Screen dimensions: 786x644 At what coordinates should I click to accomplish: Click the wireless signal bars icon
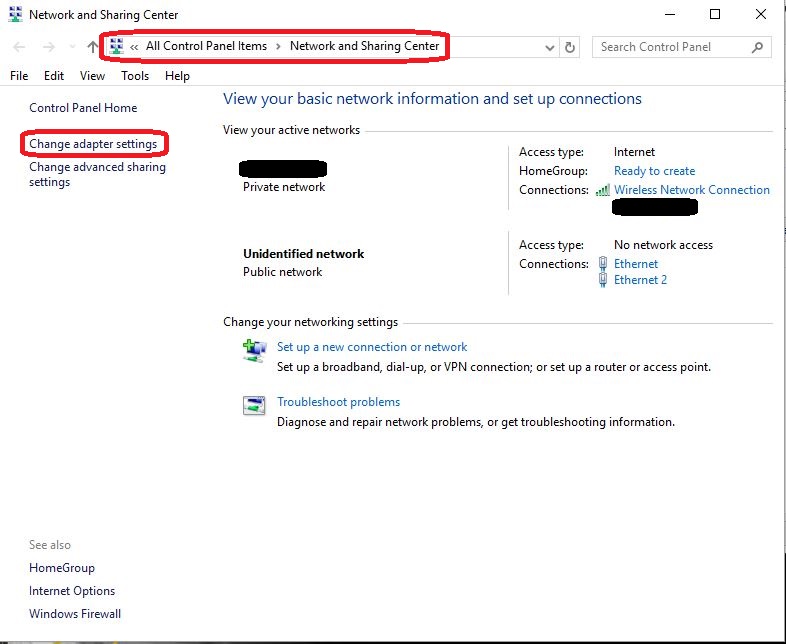[x=603, y=190]
